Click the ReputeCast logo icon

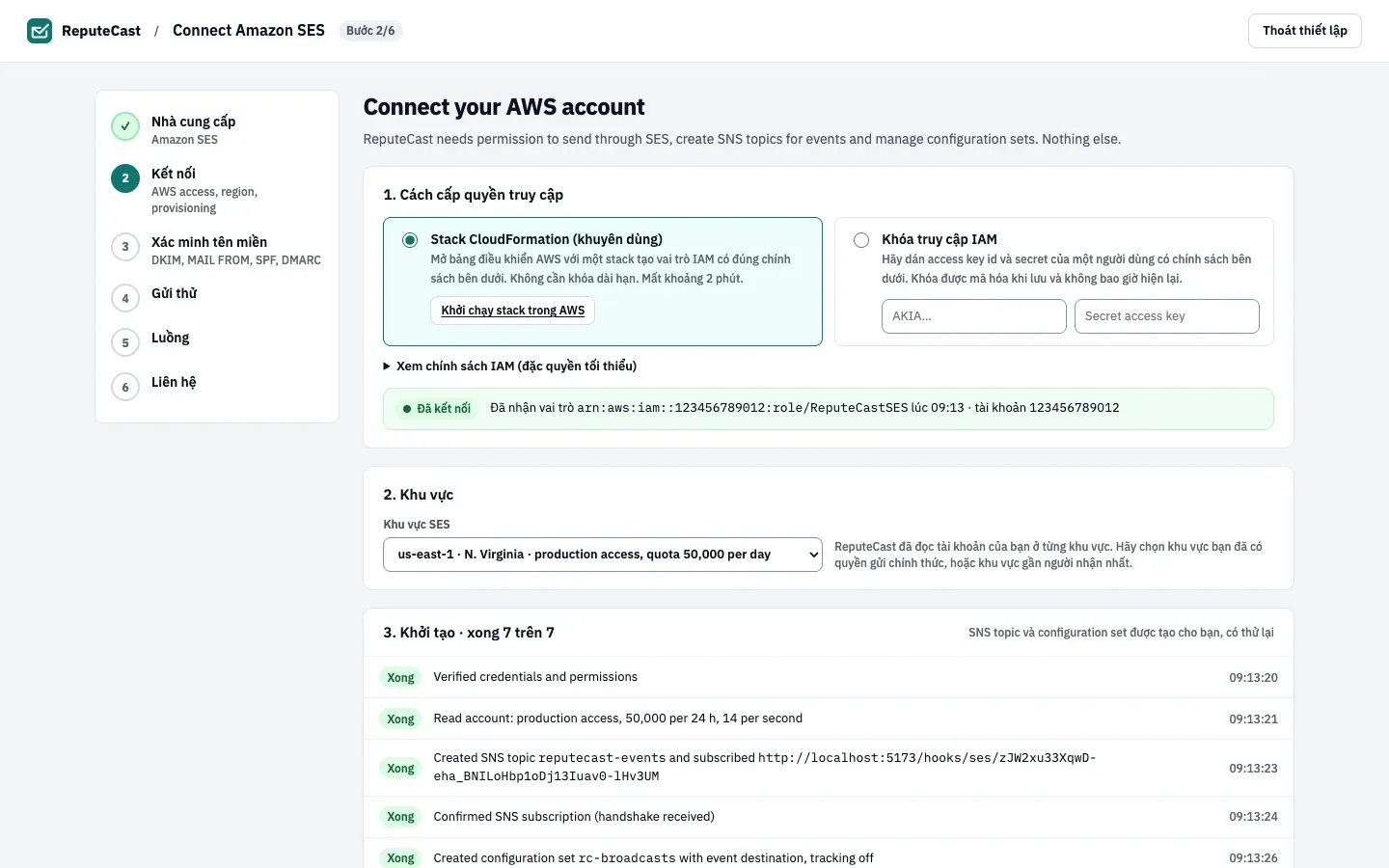pos(40,31)
